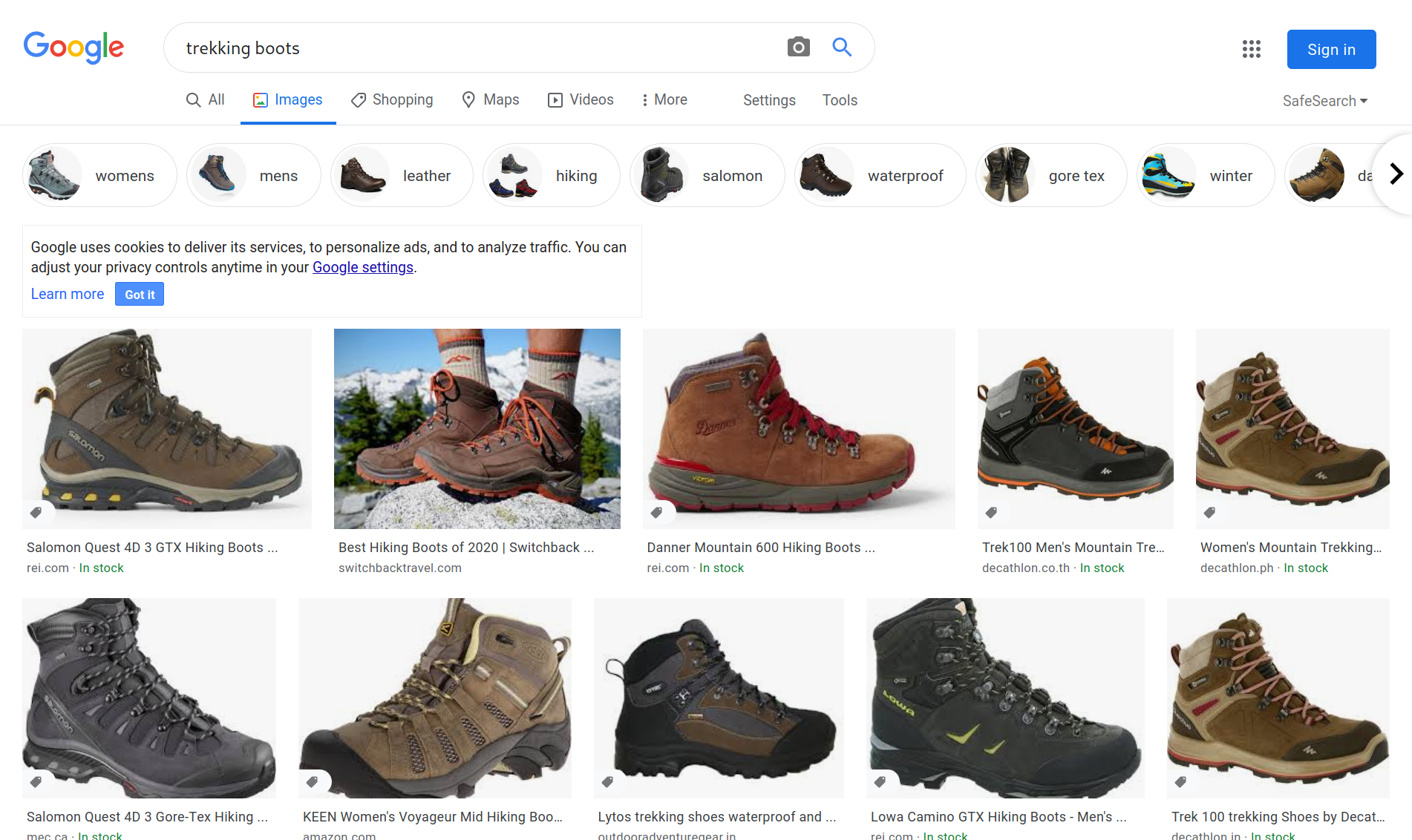Switch to the All results tab
The height and width of the screenshot is (840, 1412).
[x=205, y=99]
